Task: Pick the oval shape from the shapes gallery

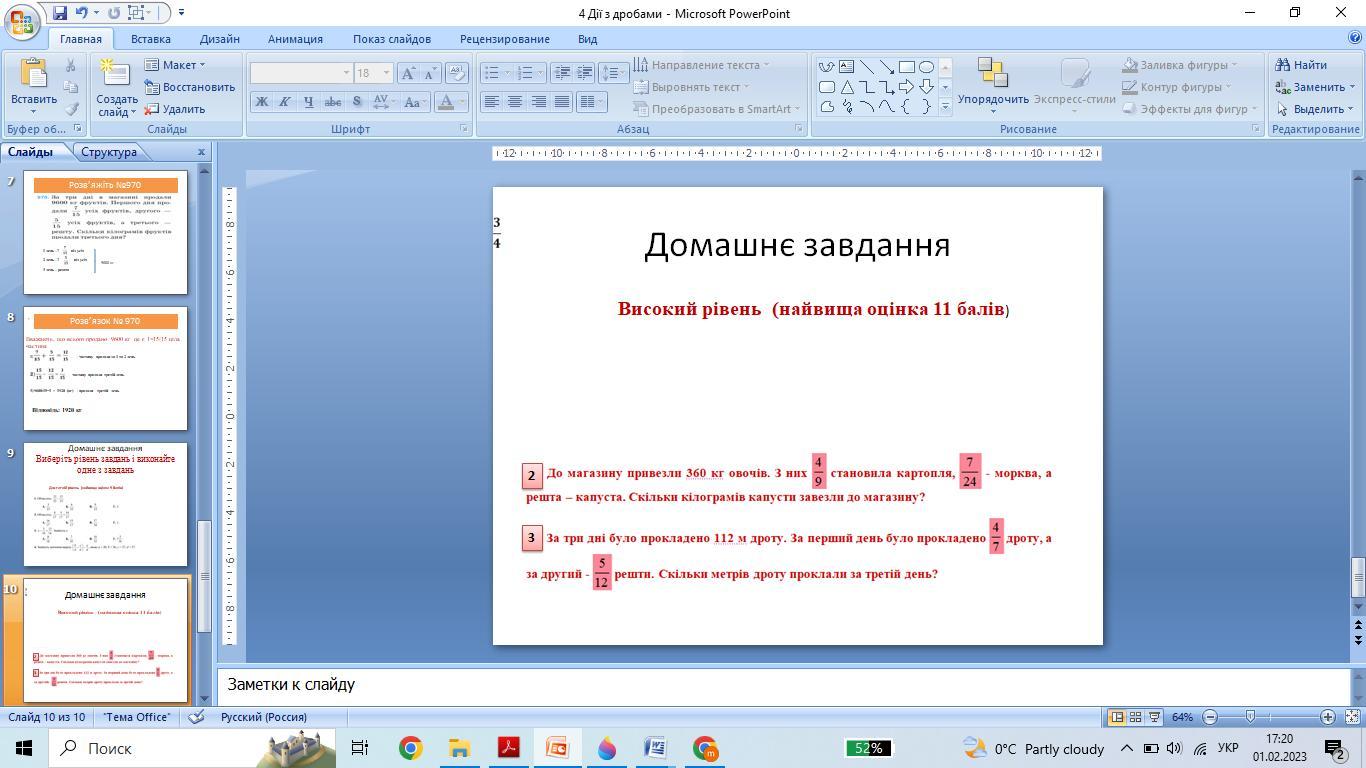Action: [x=926, y=67]
